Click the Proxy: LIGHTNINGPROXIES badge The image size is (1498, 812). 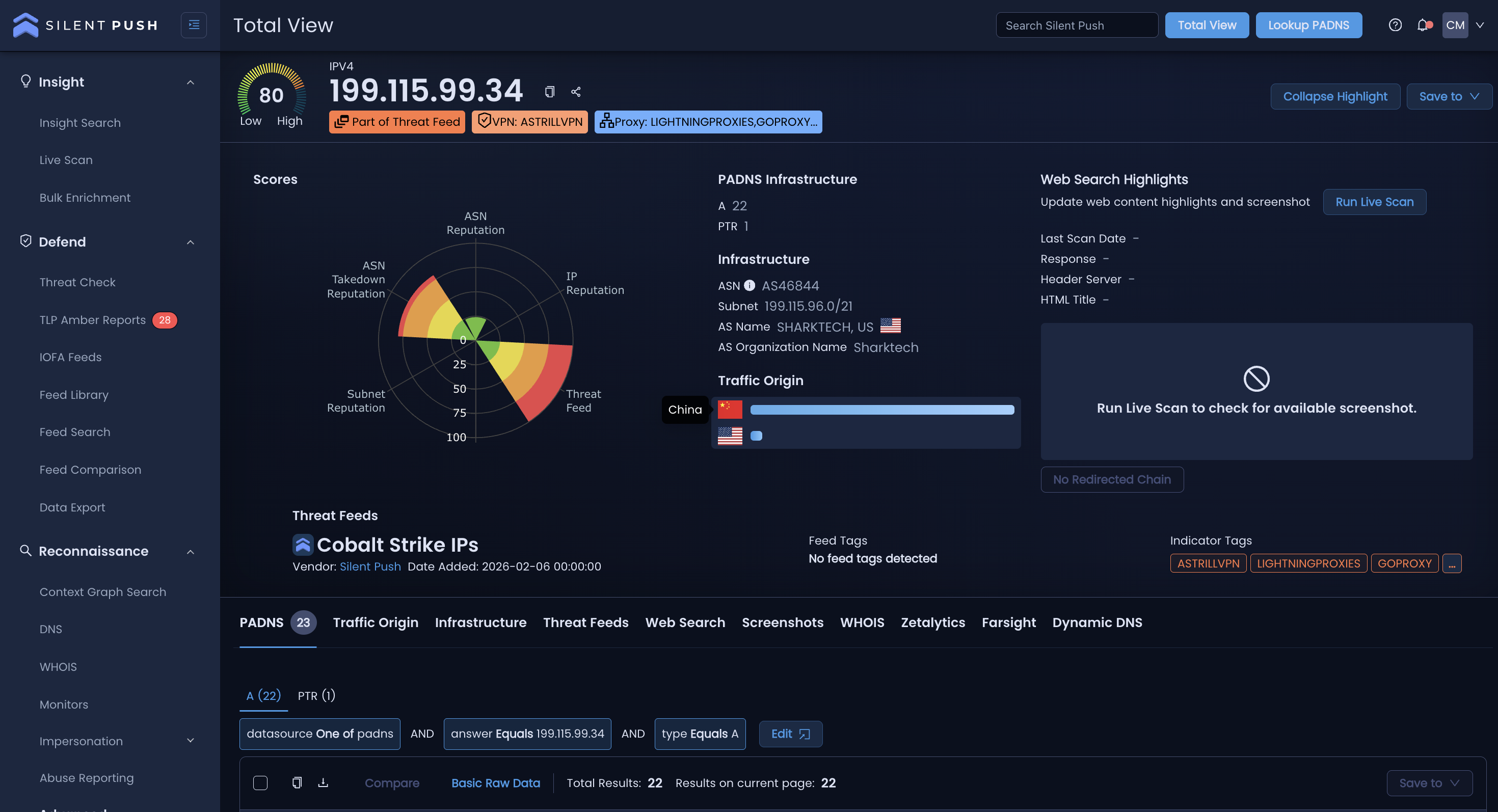708,122
